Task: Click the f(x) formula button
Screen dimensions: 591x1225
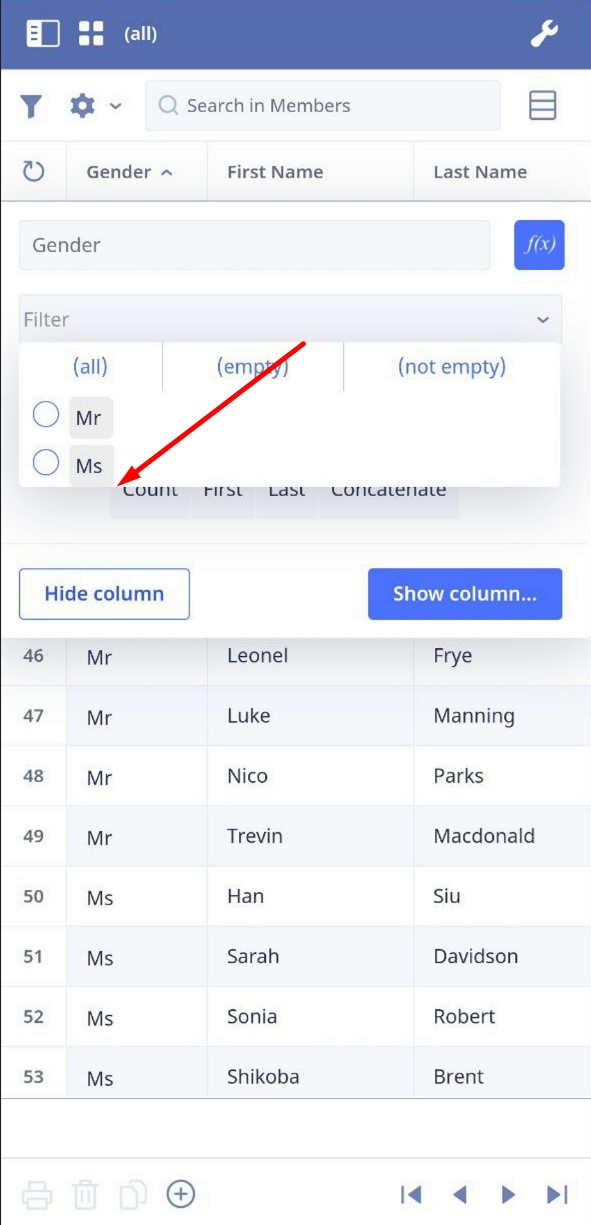Action: click(539, 245)
